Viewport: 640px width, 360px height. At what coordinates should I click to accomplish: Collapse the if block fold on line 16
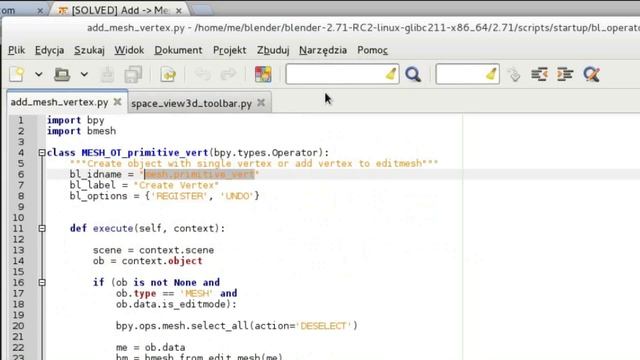tap(42, 282)
